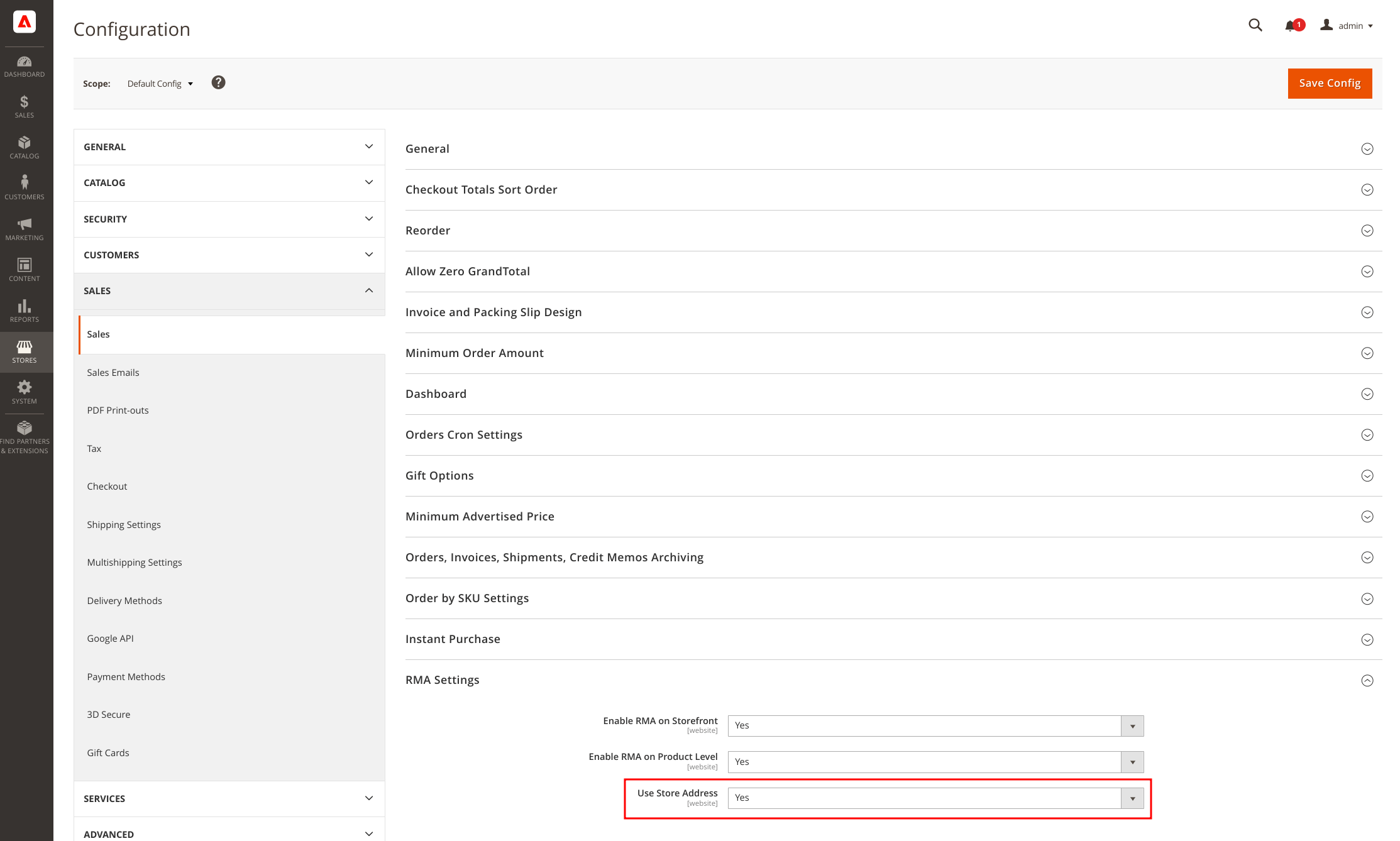Open Use Store Address dropdown

tap(935, 798)
